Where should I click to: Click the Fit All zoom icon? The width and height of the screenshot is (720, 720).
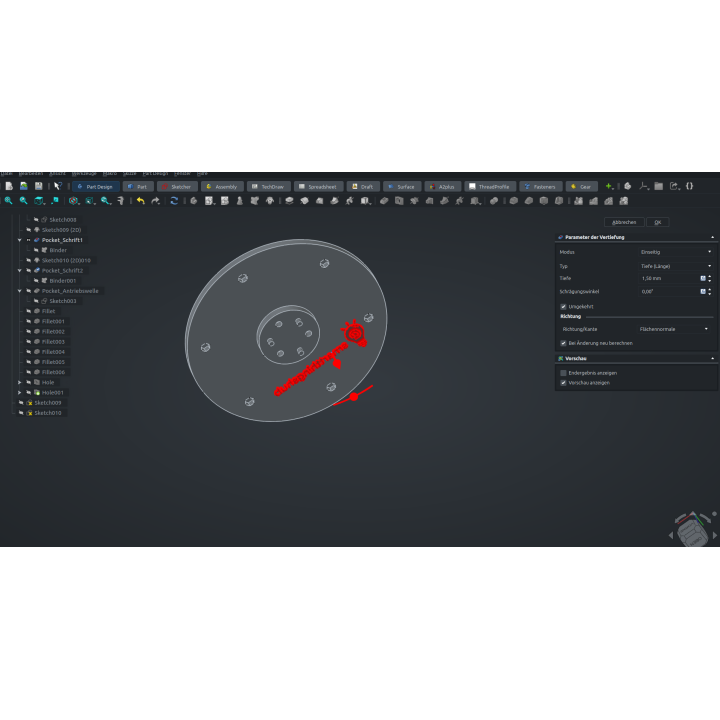click(9, 201)
